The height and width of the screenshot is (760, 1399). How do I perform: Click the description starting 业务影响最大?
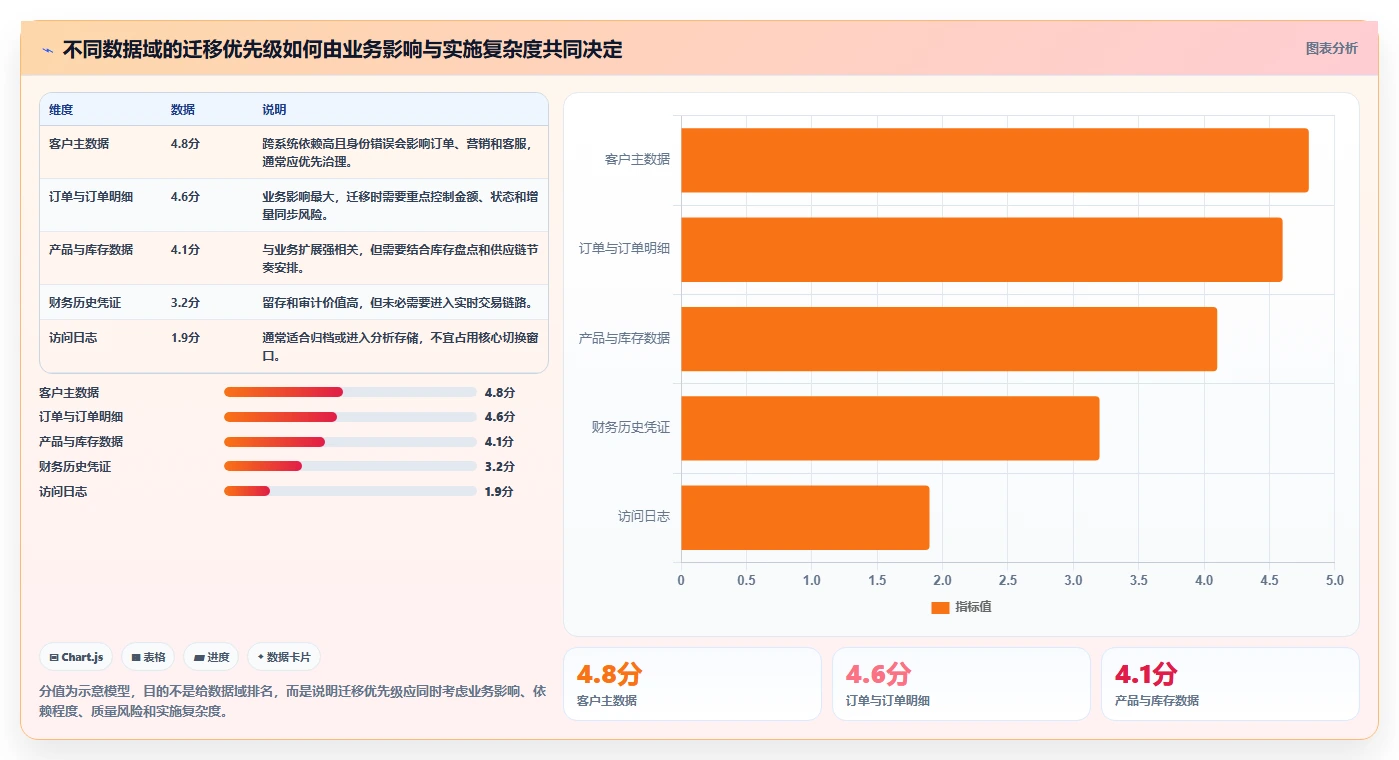point(400,206)
